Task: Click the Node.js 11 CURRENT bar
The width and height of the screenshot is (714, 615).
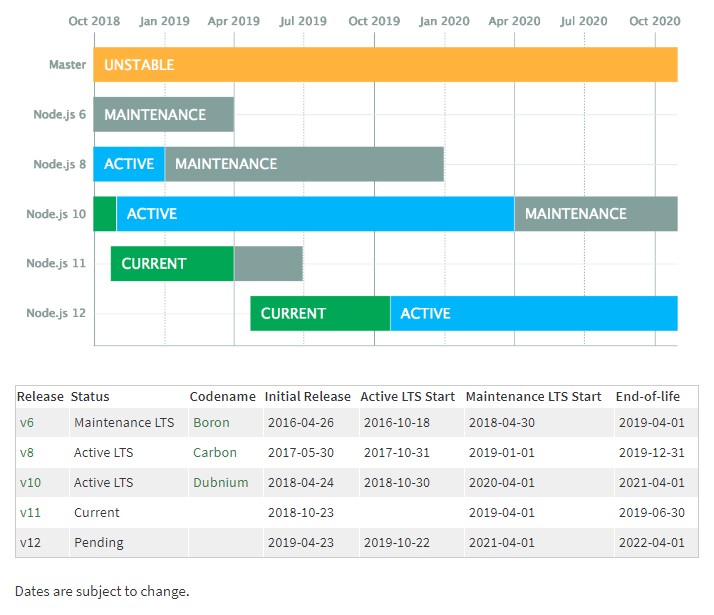Action: 172,264
